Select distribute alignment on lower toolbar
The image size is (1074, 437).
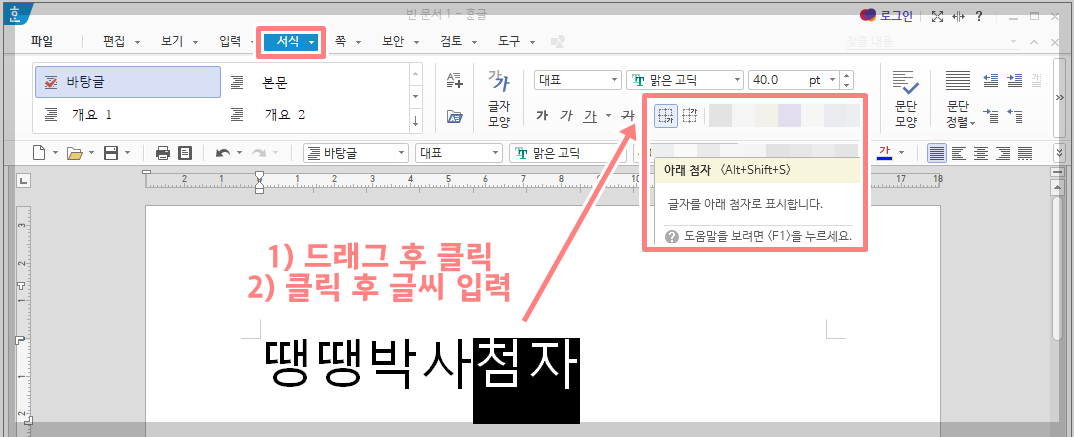[1025, 153]
